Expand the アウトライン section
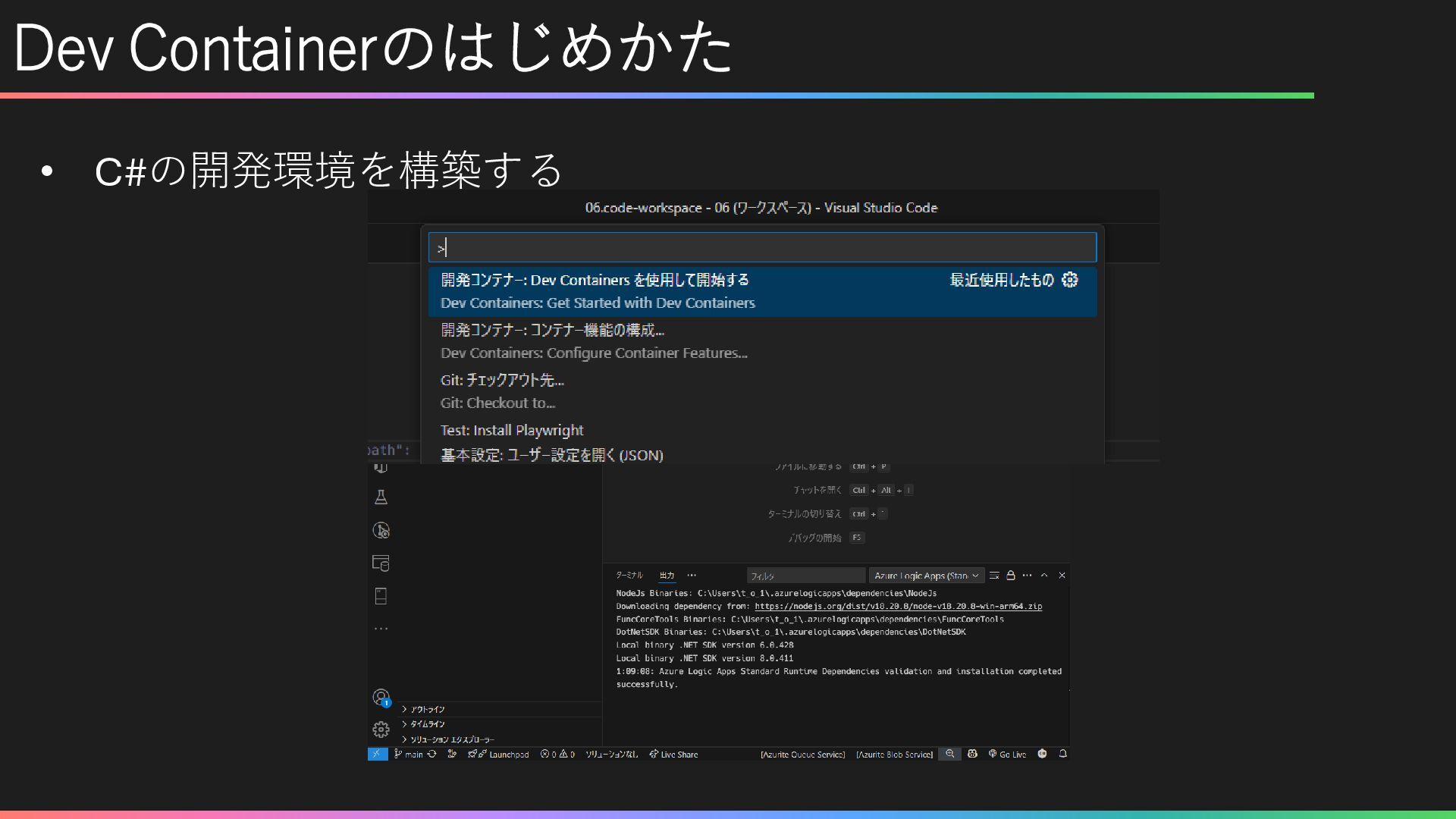The height and width of the screenshot is (819, 1456). (501, 709)
